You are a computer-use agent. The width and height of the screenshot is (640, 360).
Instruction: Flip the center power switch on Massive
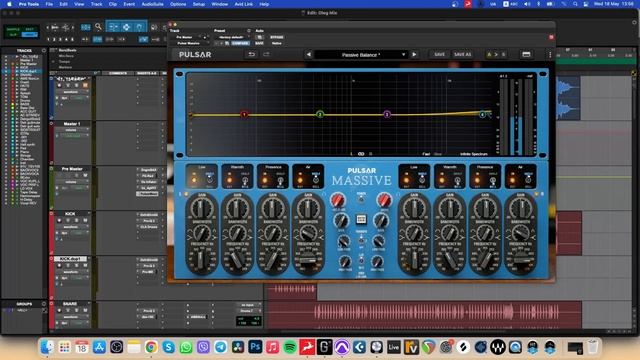(x=361, y=200)
